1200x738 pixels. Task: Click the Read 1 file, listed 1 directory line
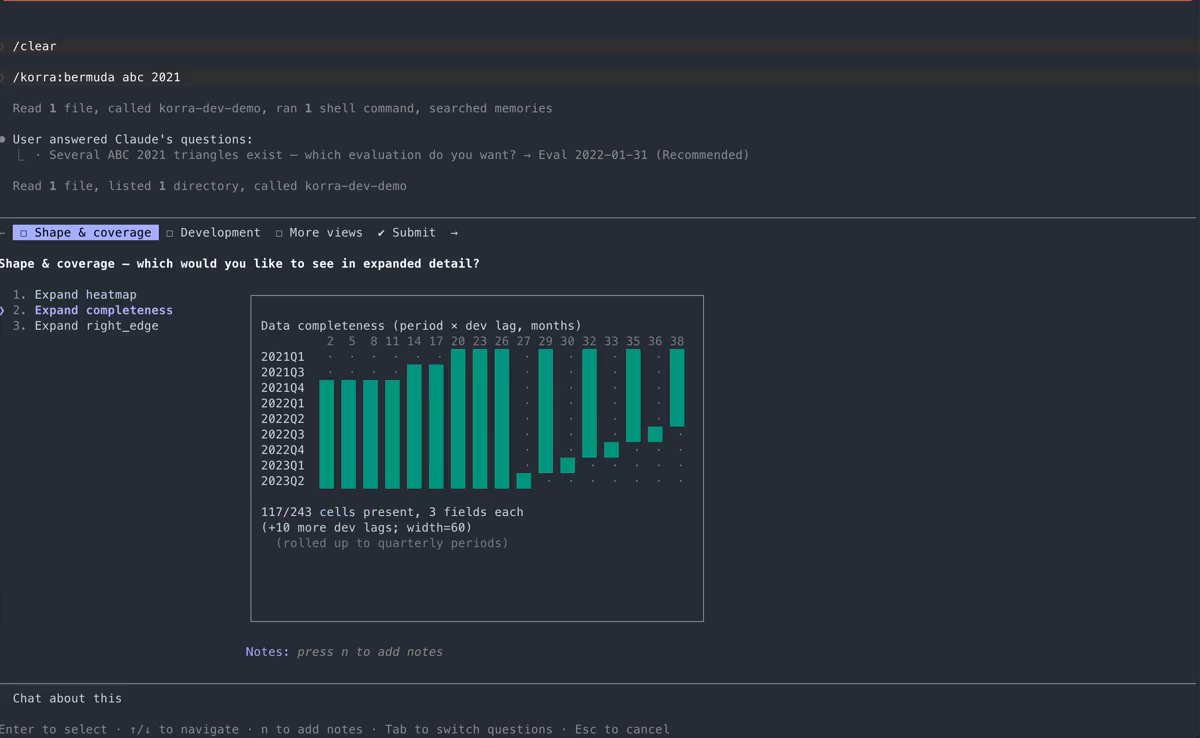coord(209,185)
